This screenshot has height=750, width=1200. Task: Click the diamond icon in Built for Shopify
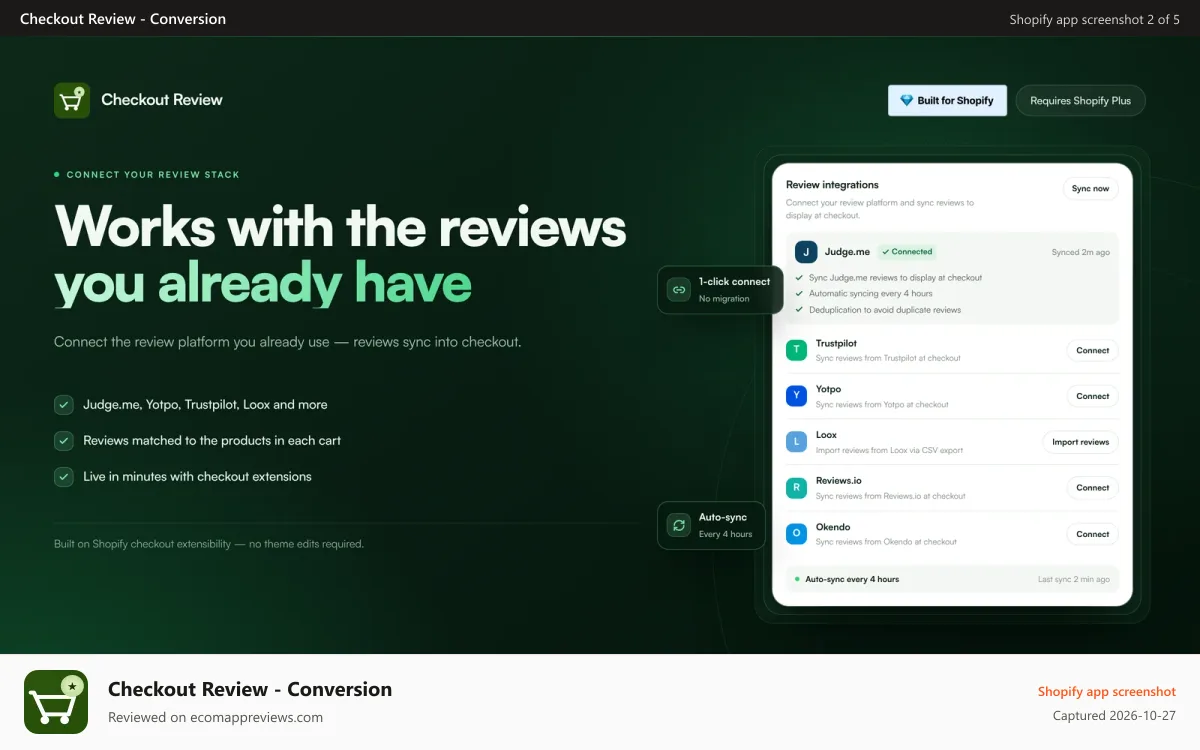tap(907, 101)
